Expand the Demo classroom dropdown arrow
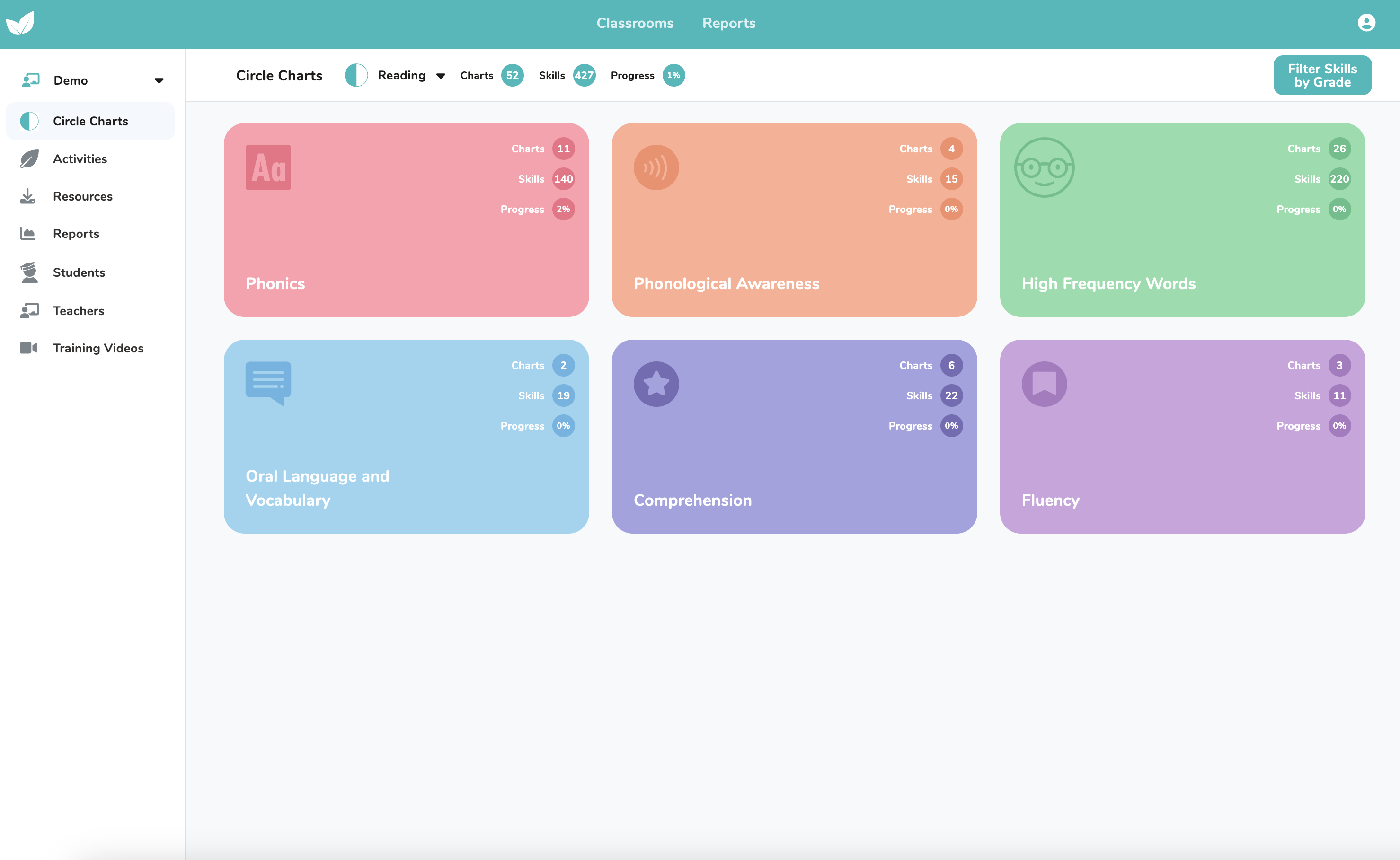The image size is (1400, 860). click(x=159, y=81)
